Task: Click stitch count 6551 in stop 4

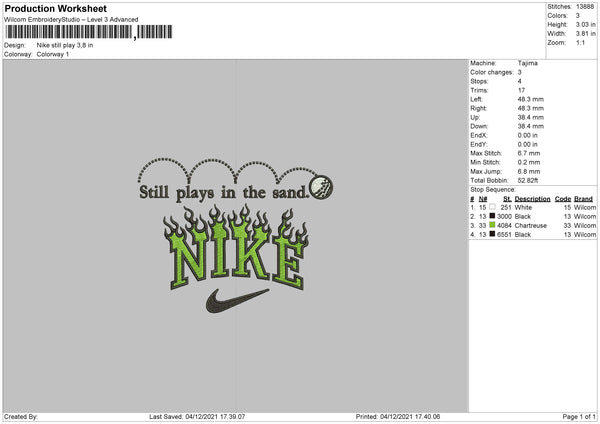Action: click(x=504, y=235)
